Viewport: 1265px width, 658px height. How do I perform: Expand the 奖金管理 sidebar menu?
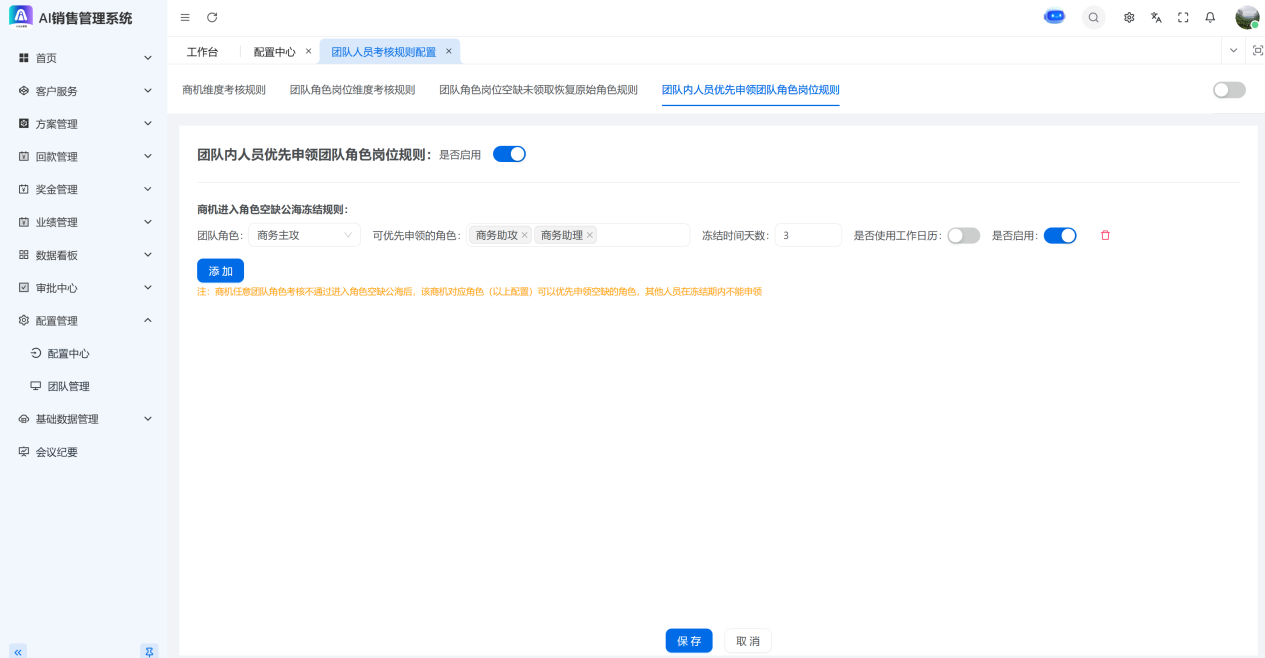[x=85, y=190]
